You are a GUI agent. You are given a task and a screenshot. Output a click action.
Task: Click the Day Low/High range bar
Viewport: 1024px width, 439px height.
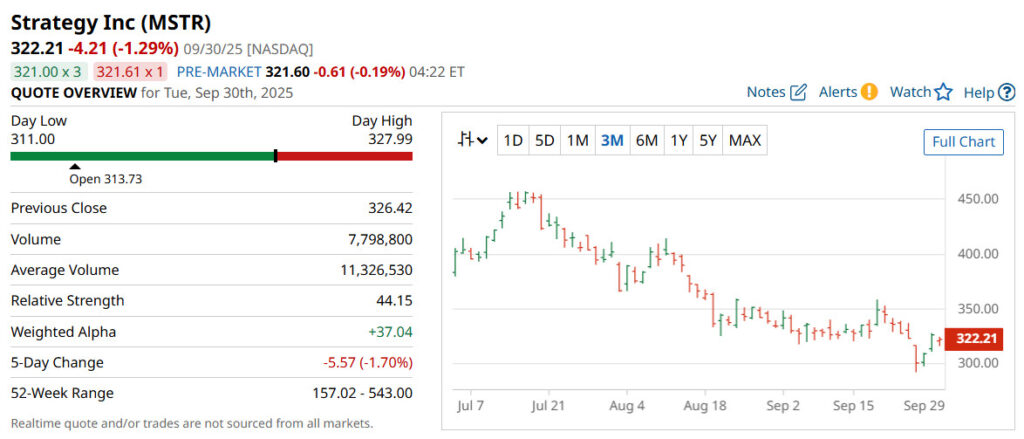point(211,156)
